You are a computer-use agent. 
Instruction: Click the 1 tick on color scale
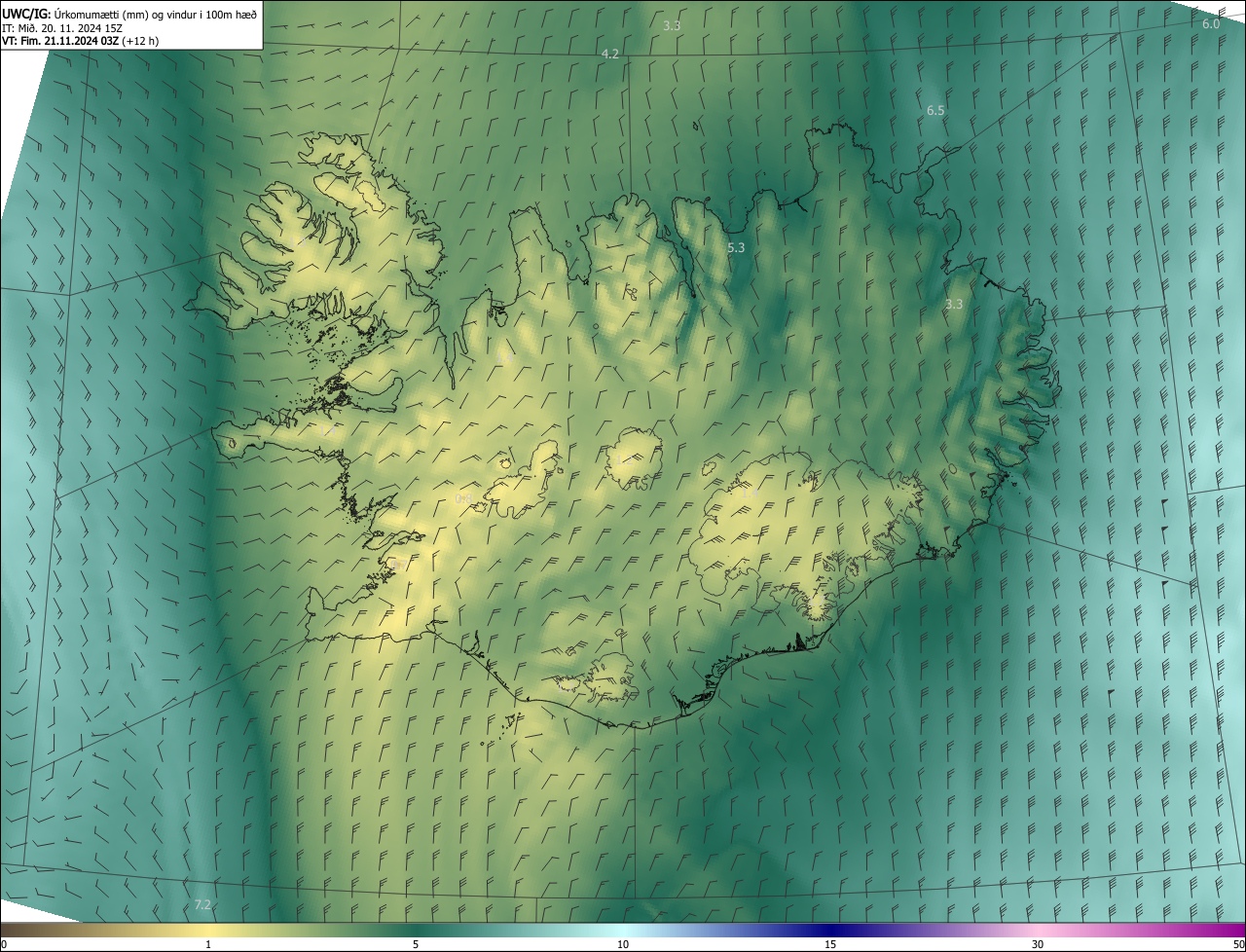coord(208,944)
